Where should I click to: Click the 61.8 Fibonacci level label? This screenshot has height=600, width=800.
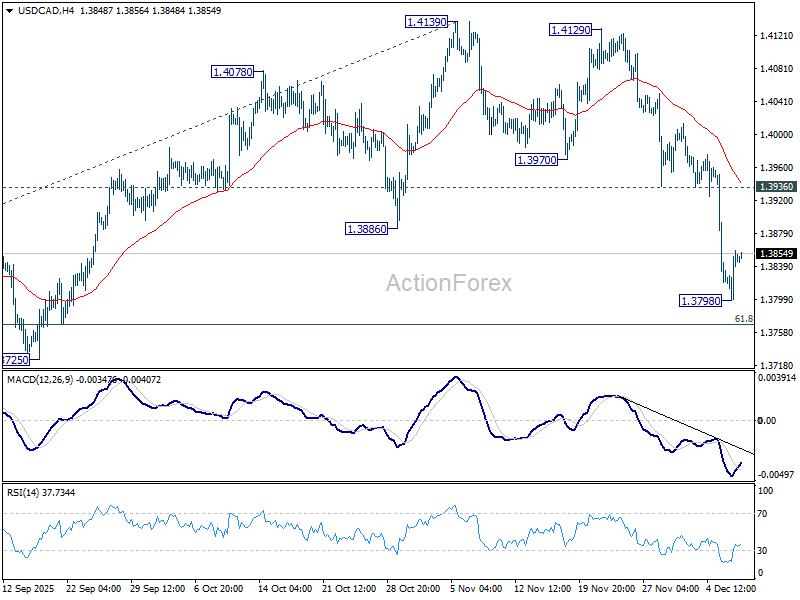(743, 319)
